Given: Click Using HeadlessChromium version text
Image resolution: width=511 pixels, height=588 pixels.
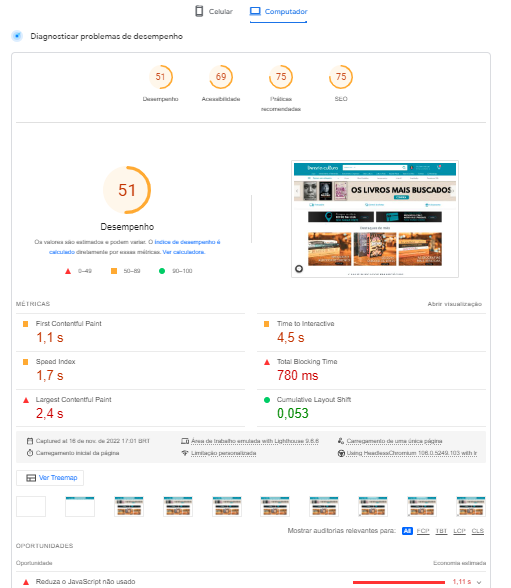Looking at the screenshot, I should tap(412, 453).
